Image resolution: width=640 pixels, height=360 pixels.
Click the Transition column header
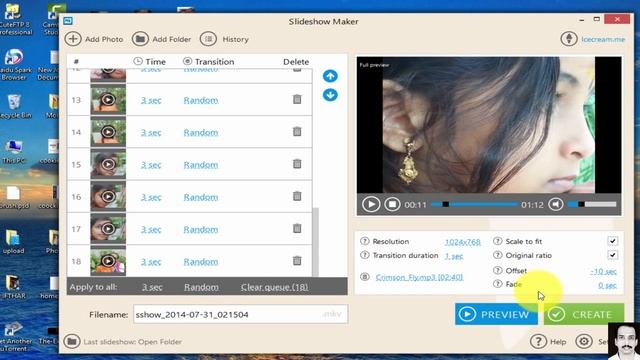pyautogui.click(x=209, y=62)
